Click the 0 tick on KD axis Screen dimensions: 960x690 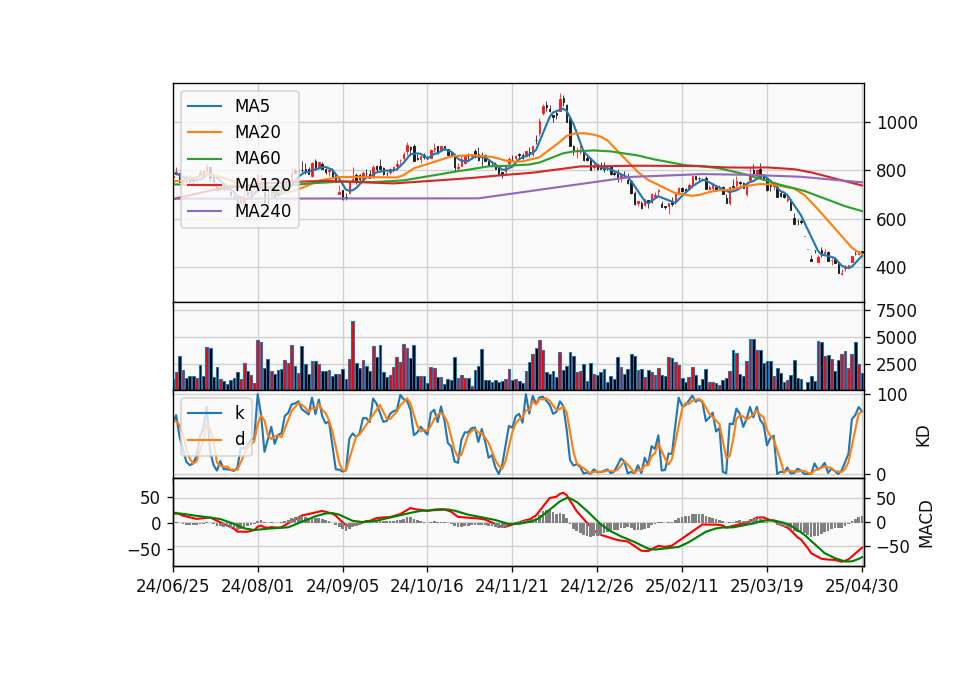[882, 474]
